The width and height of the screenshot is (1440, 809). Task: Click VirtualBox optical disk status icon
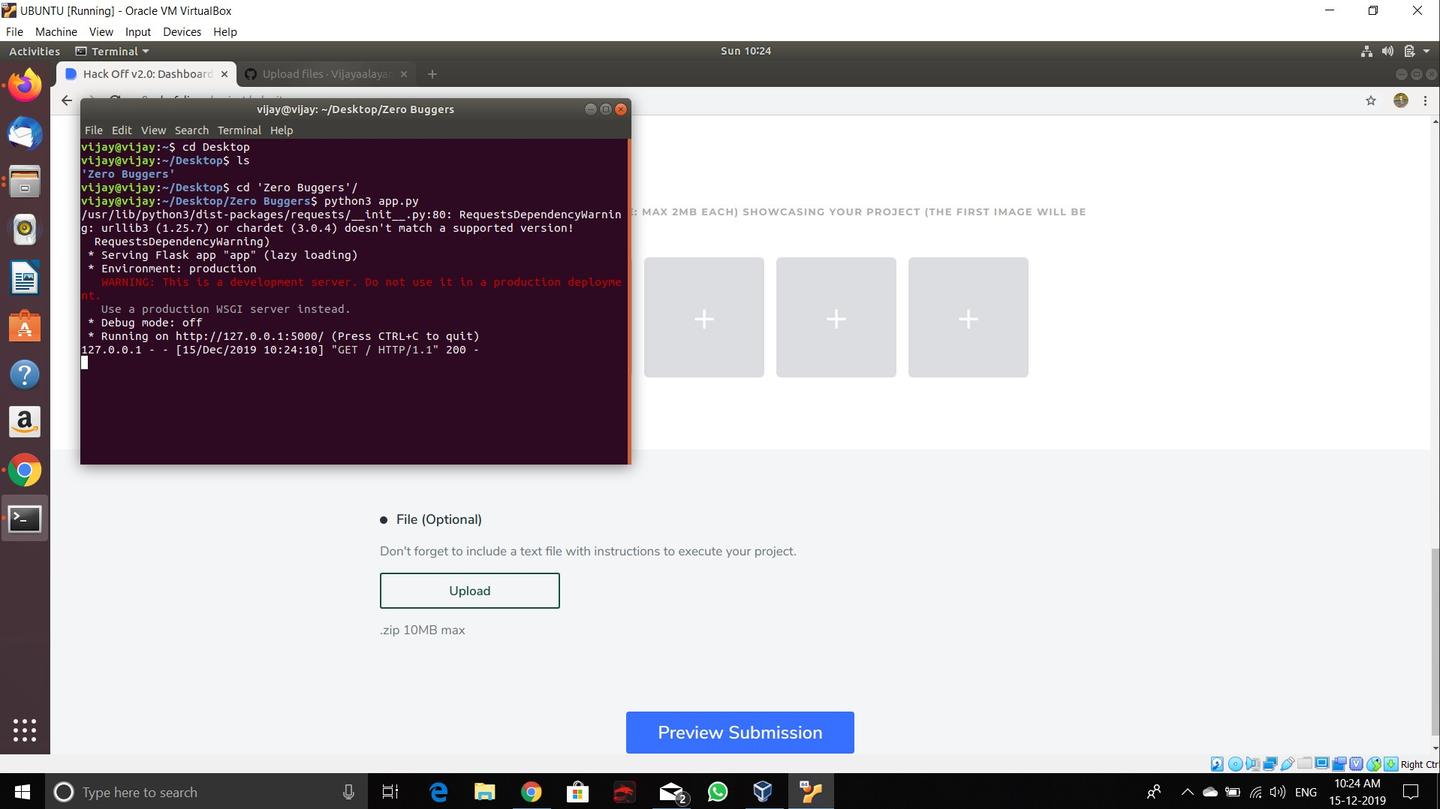click(1235, 764)
